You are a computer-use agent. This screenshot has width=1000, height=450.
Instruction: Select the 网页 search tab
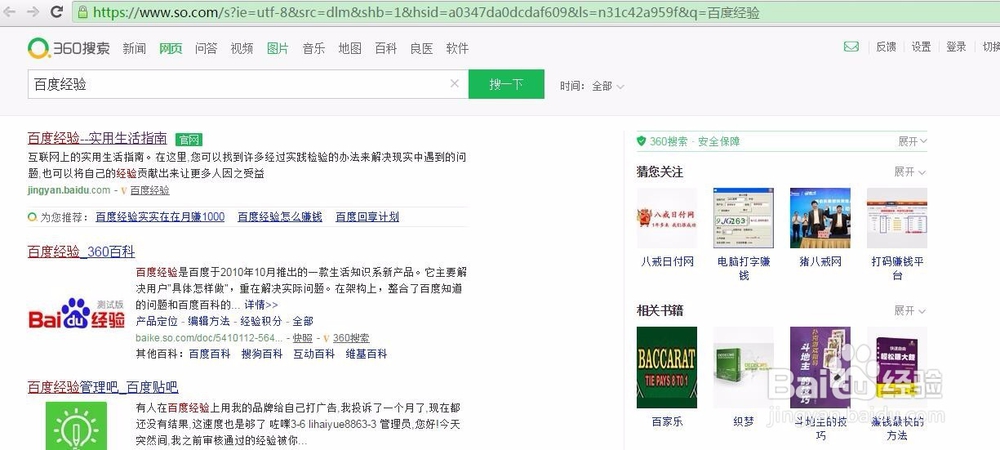(170, 48)
